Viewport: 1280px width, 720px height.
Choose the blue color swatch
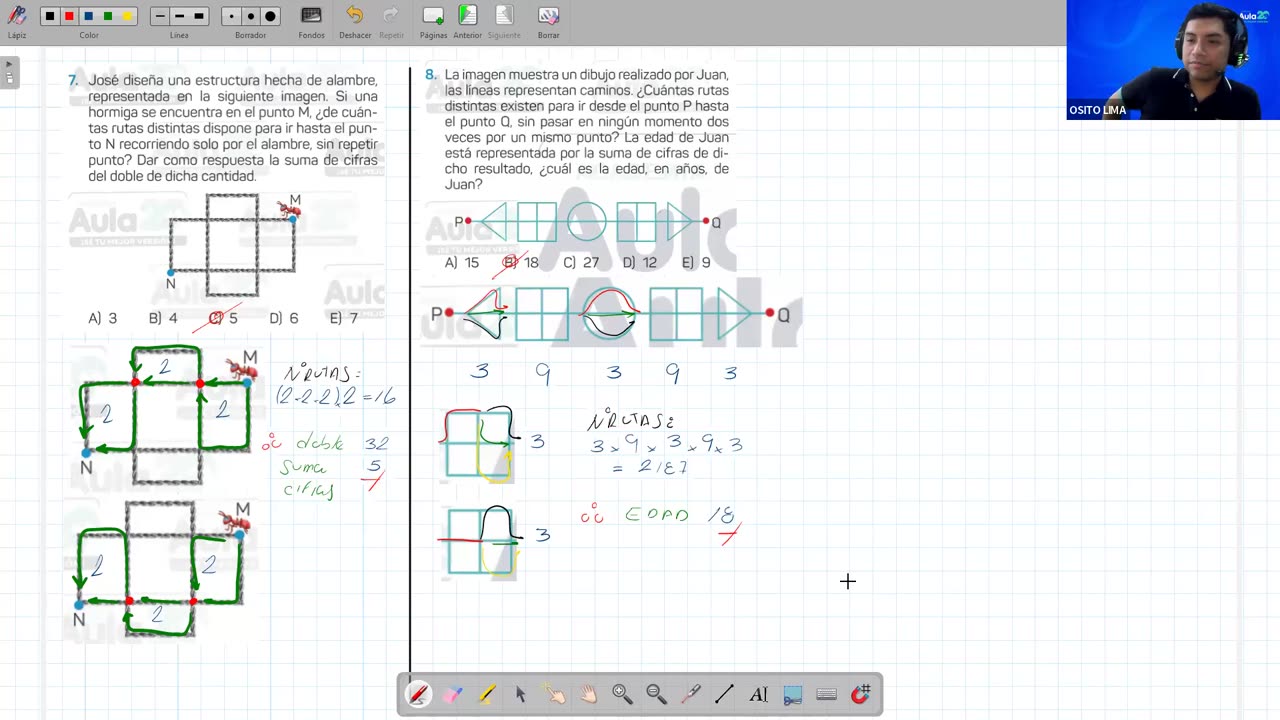pos(88,16)
